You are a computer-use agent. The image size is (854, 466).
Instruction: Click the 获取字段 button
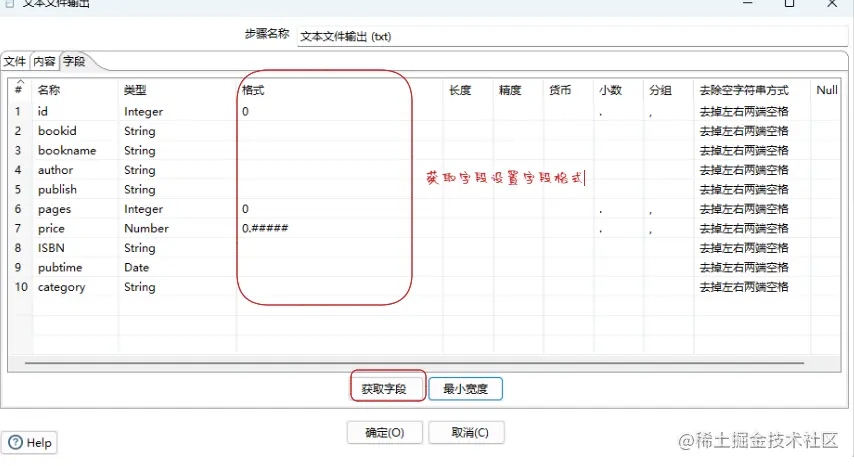point(385,389)
